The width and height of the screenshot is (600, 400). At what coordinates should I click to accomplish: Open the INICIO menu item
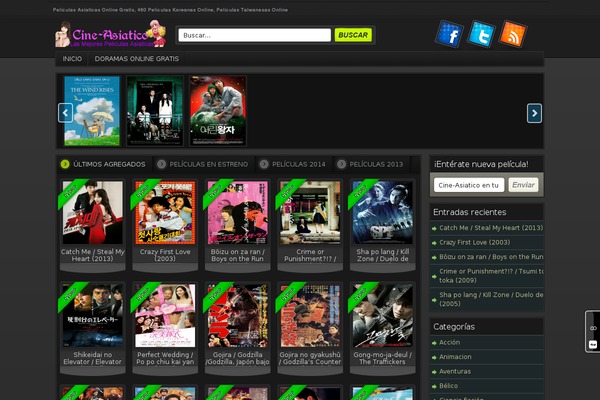point(72,59)
